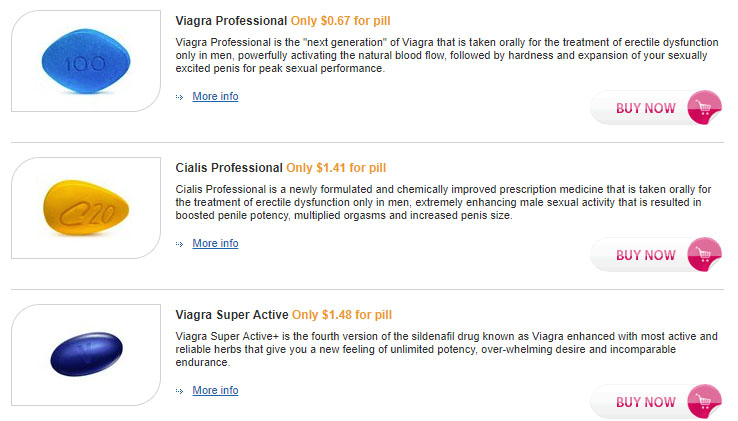Select the blue 100 pill image
This screenshot has width=738, height=421.
[84, 62]
